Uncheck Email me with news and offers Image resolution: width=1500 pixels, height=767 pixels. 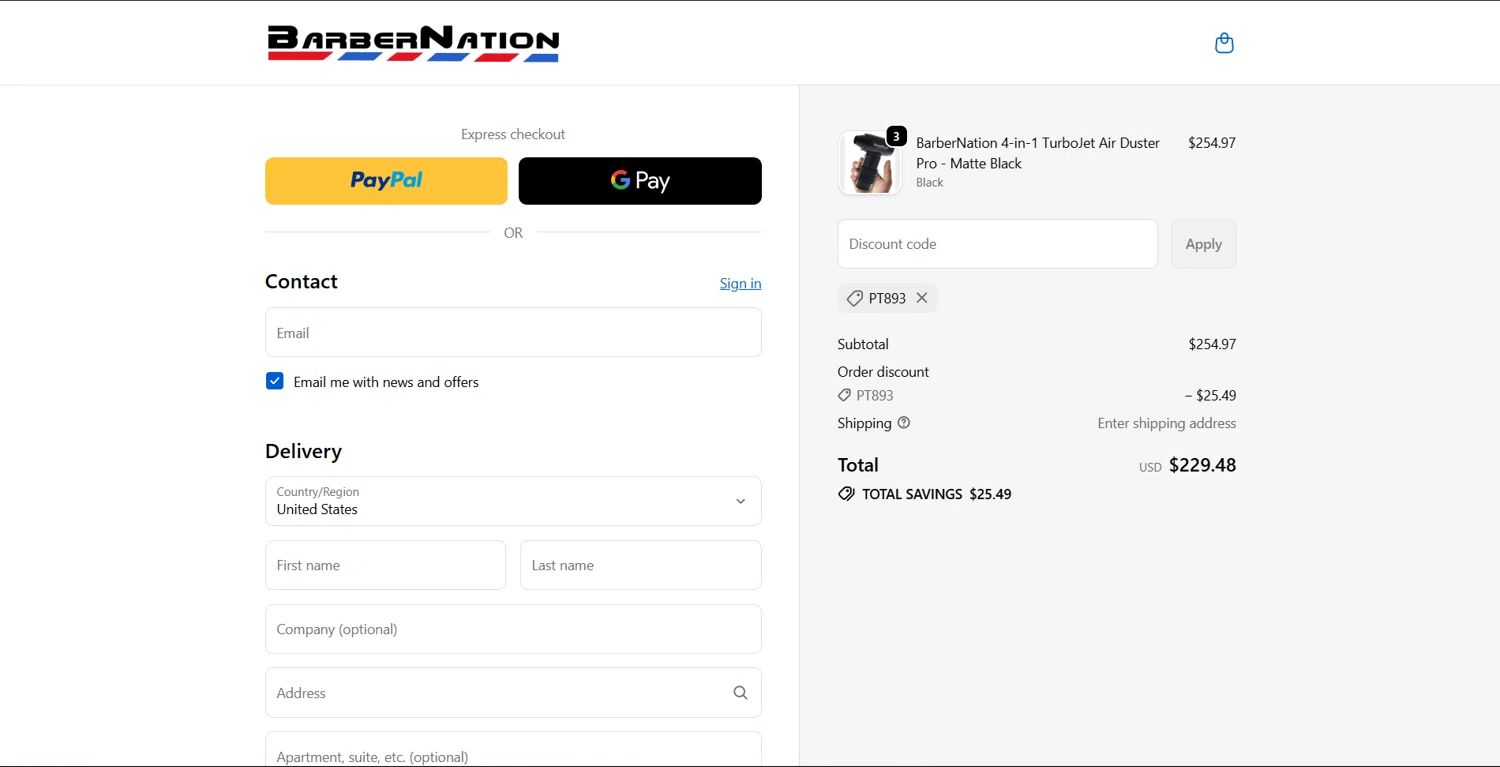[275, 381]
